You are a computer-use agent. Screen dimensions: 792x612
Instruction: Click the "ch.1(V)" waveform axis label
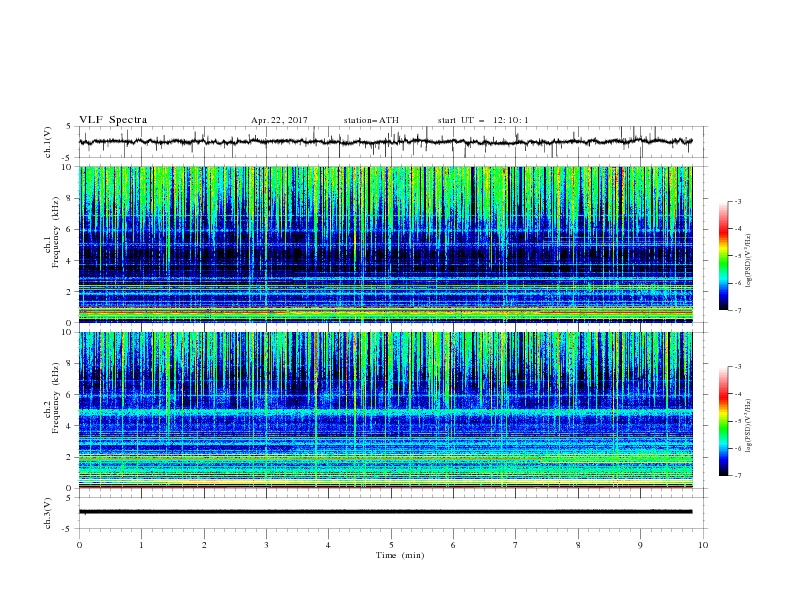coord(48,142)
